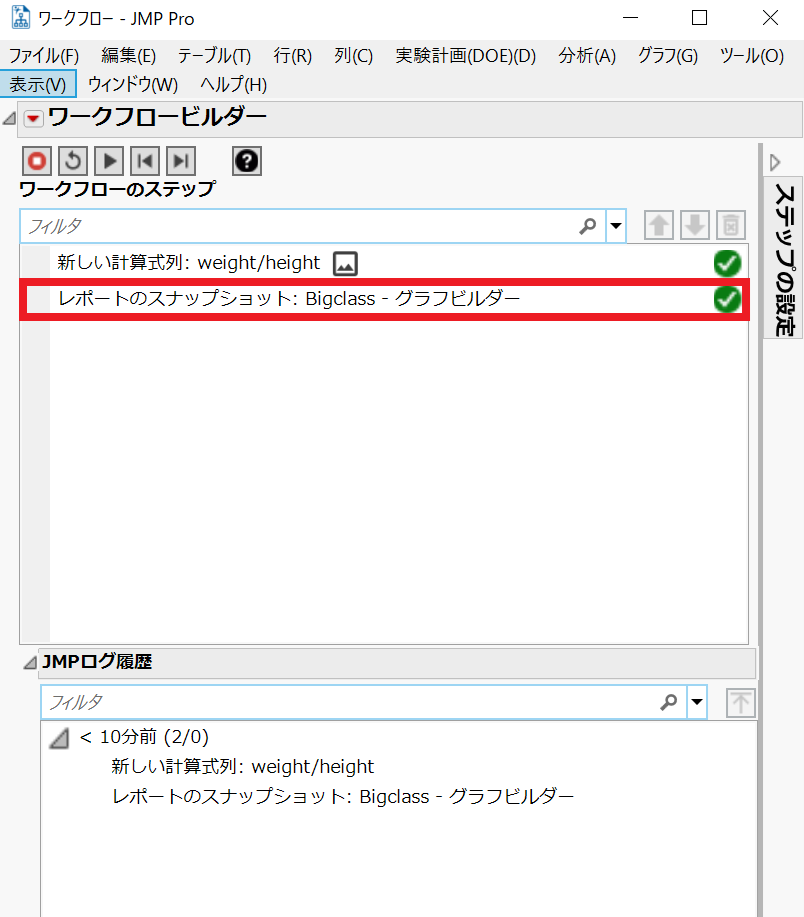Image resolution: width=804 pixels, height=917 pixels.
Task: Open the 分析(A) menu
Action: tap(587, 56)
